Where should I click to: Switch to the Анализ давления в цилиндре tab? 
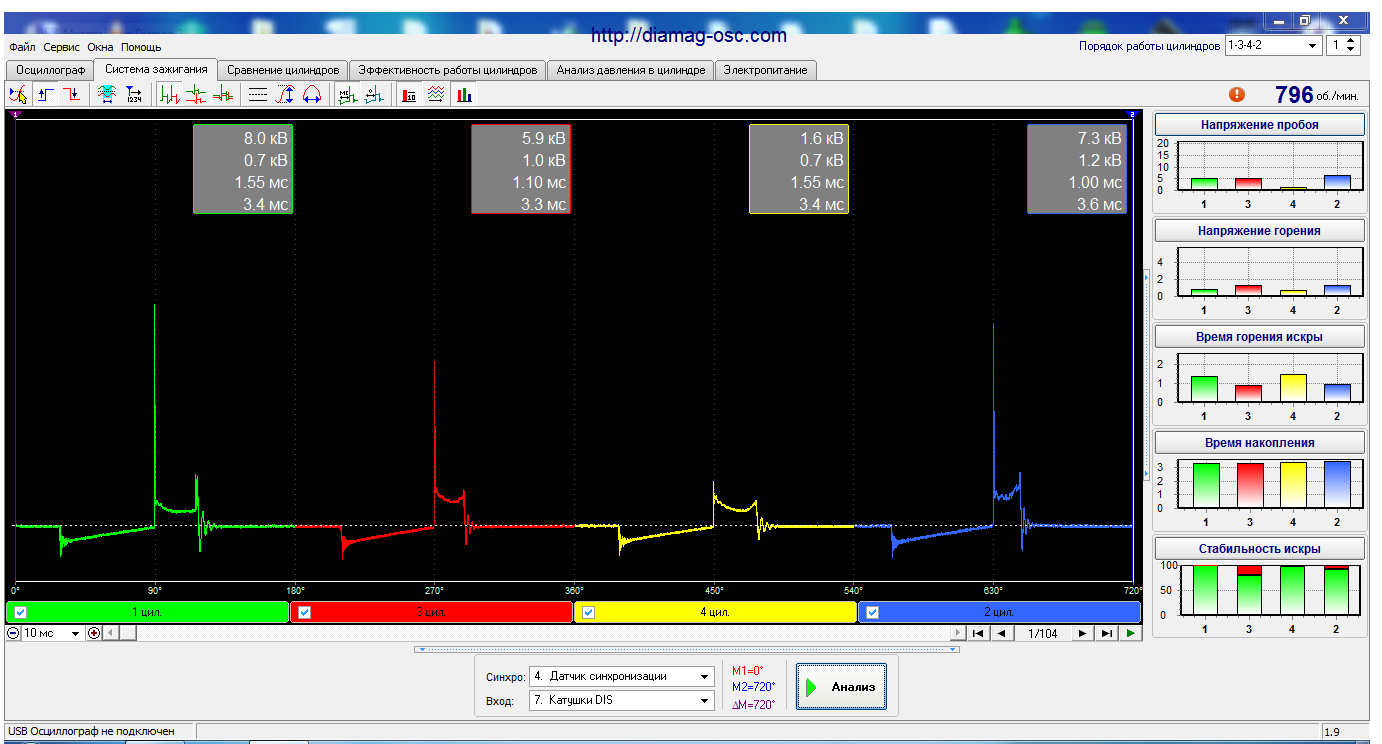631,70
